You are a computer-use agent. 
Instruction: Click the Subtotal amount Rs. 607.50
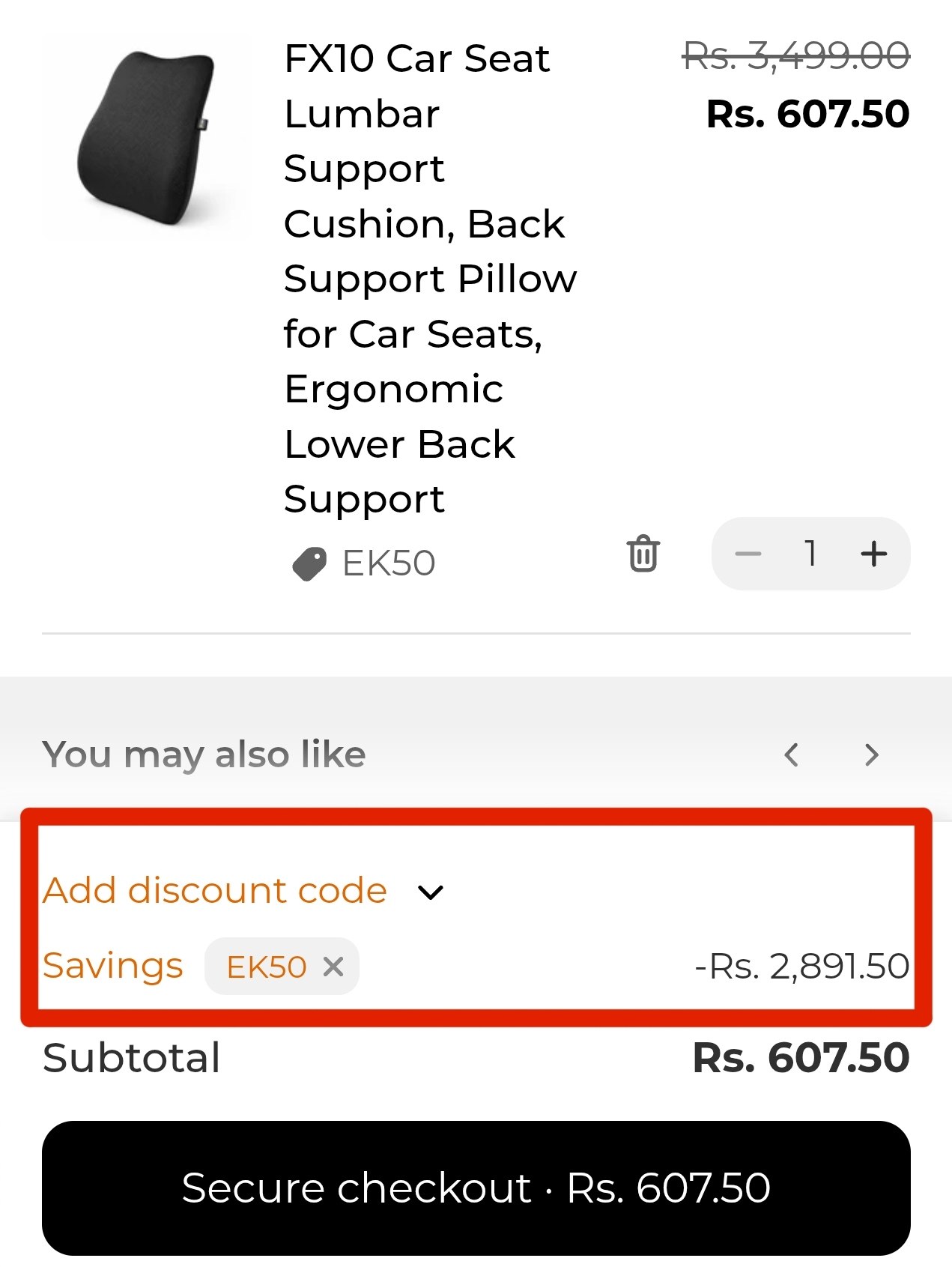coord(801,1057)
